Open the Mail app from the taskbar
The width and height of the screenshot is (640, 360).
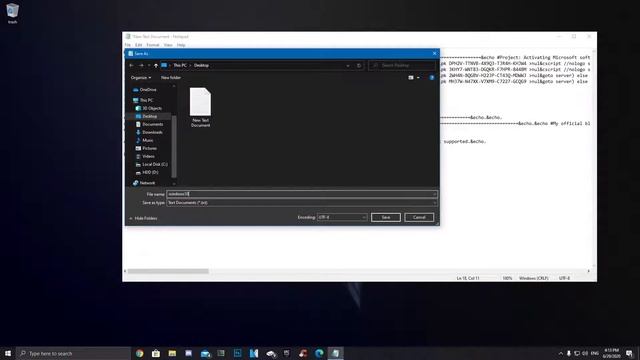coord(205,353)
